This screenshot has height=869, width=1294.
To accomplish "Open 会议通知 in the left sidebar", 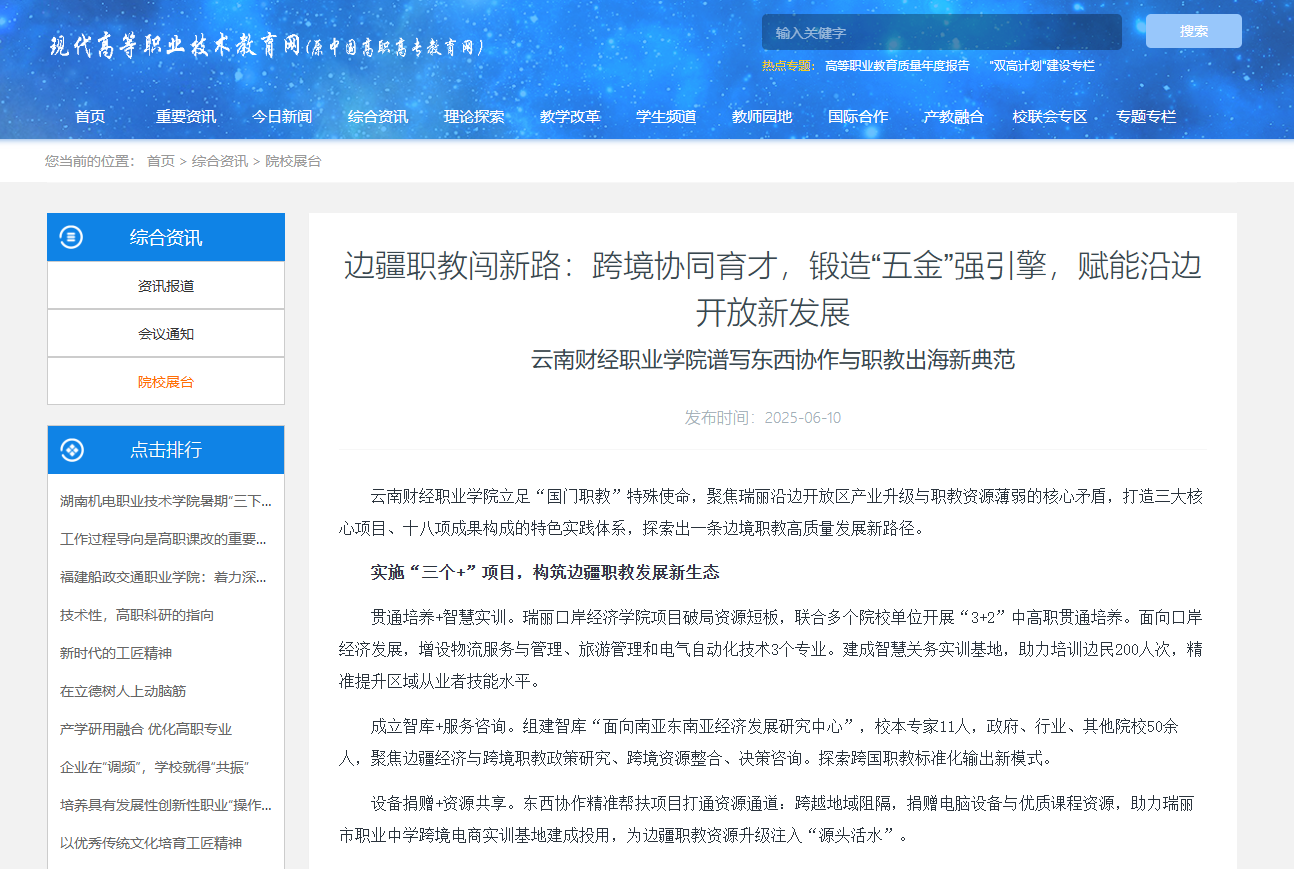I will pos(166,334).
